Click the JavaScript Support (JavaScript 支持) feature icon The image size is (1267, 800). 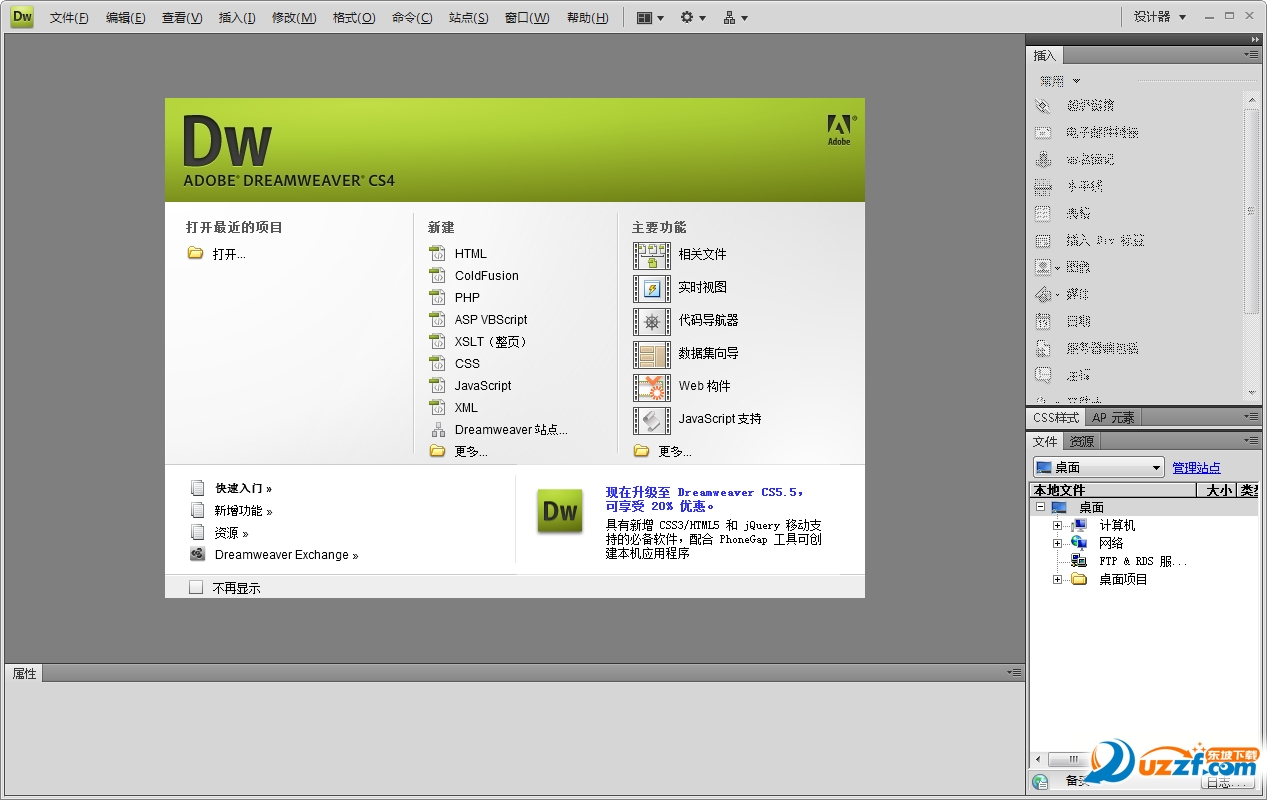click(652, 420)
